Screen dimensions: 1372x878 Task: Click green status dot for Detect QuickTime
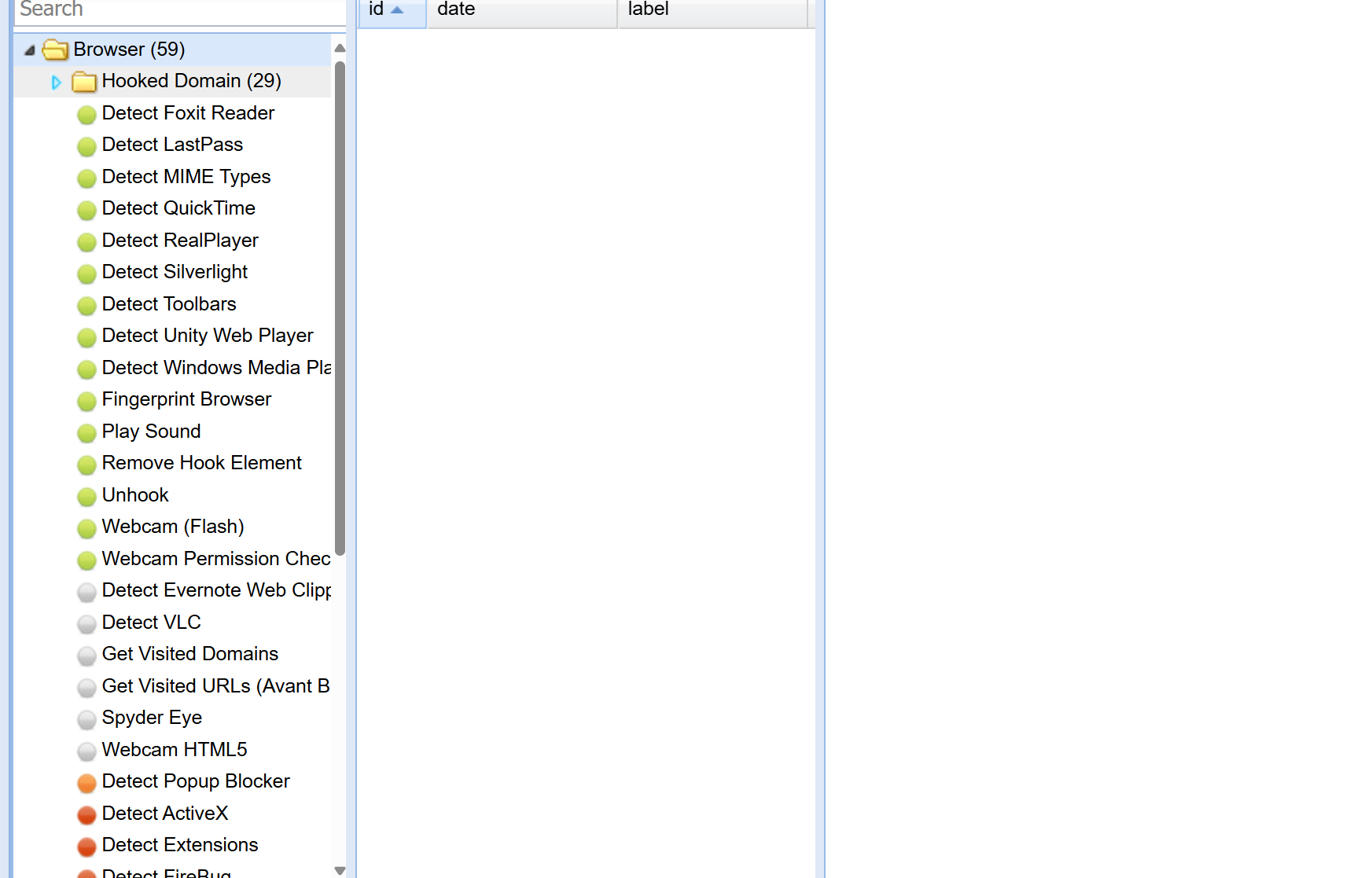click(87, 210)
